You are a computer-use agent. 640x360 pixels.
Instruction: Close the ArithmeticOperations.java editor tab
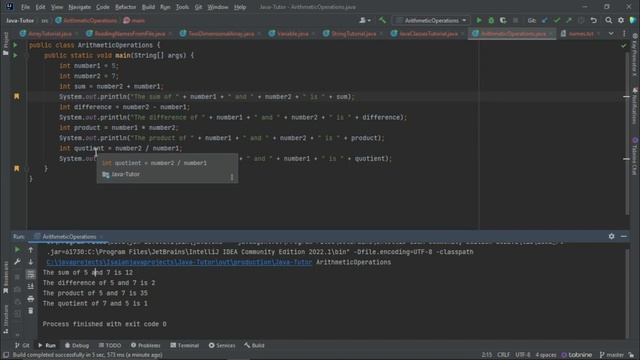click(551, 34)
